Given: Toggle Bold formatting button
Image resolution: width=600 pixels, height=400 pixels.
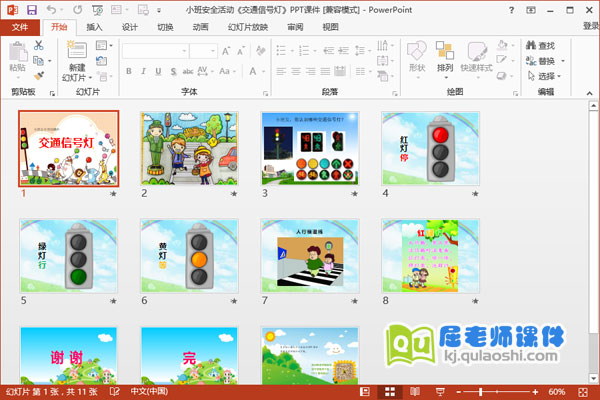Looking at the screenshot, I should [x=129, y=71].
